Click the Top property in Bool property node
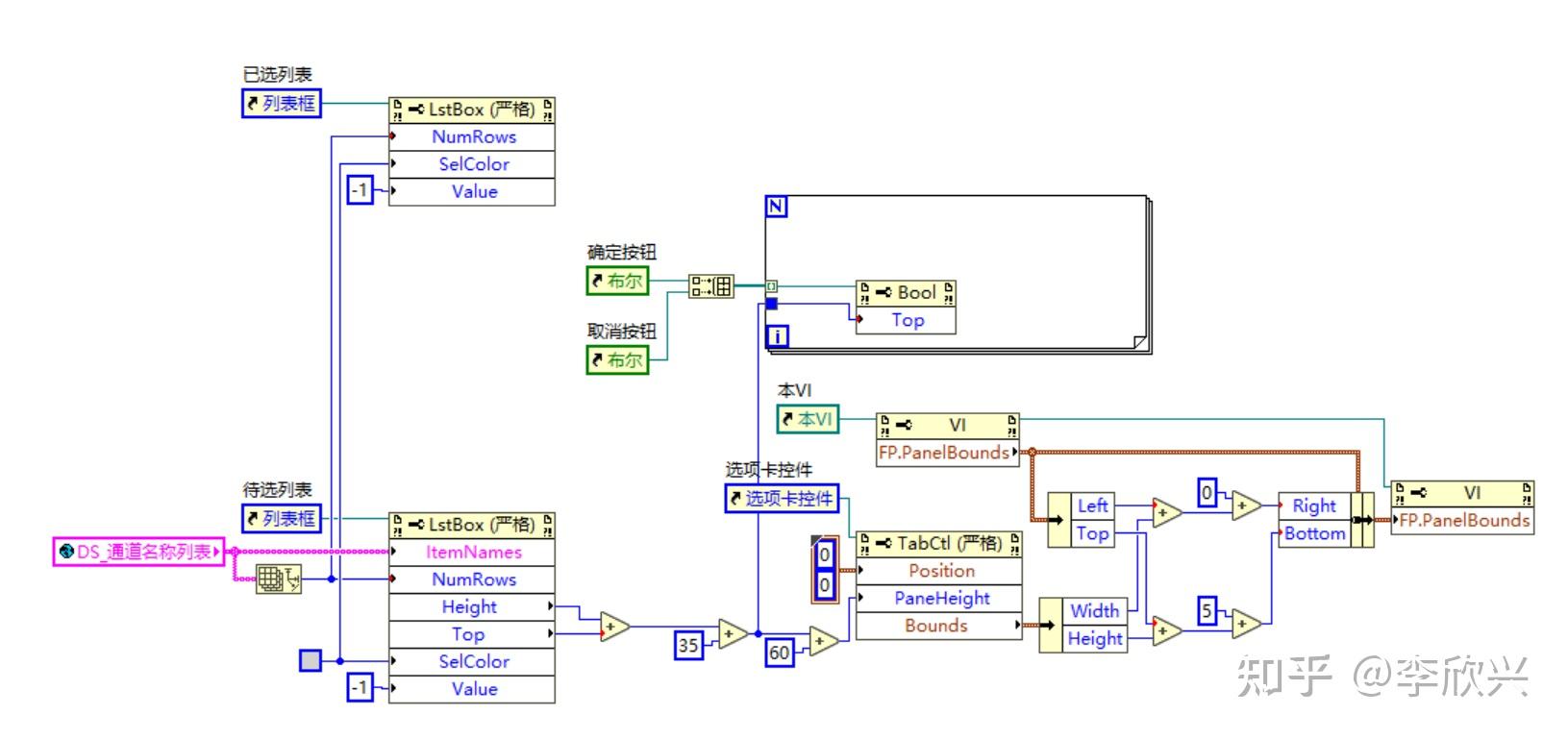This screenshot has width=1568, height=739. tap(906, 320)
